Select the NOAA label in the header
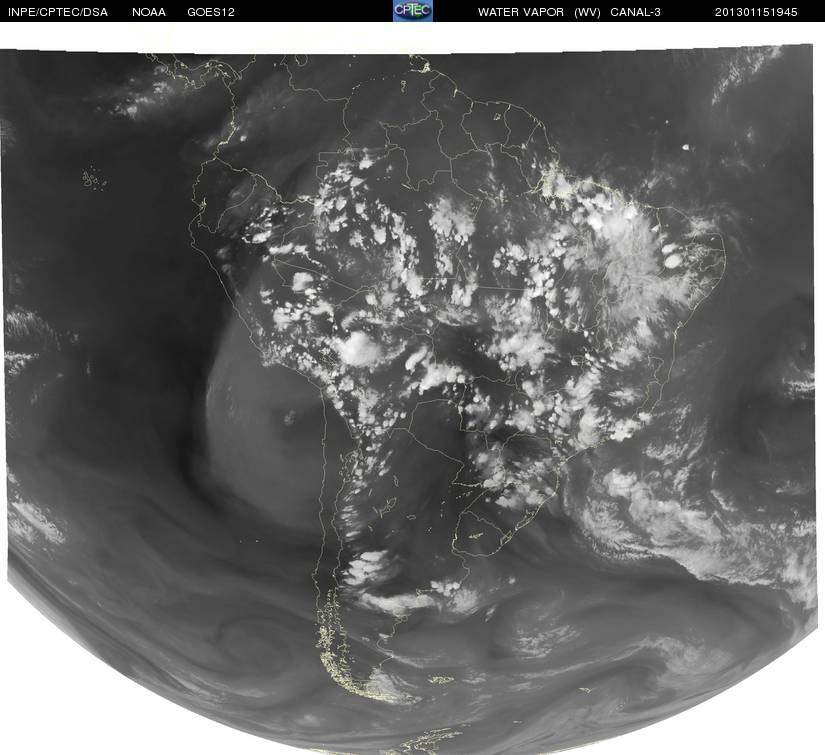The width and height of the screenshot is (825, 755). (x=149, y=12)
